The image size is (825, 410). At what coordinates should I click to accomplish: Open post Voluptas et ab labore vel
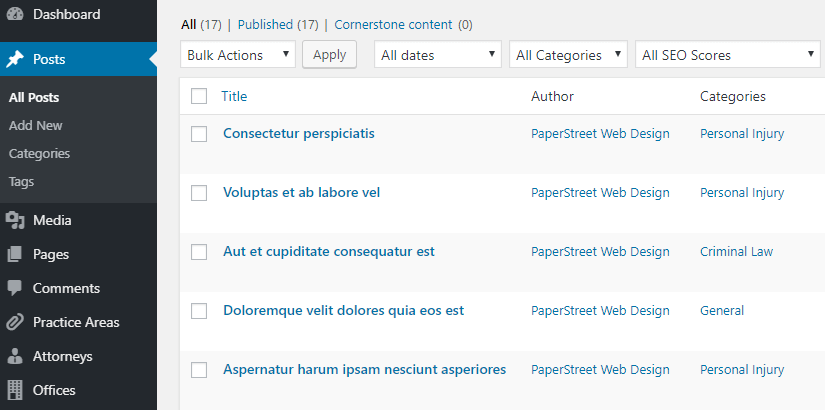tap(301, 193)
